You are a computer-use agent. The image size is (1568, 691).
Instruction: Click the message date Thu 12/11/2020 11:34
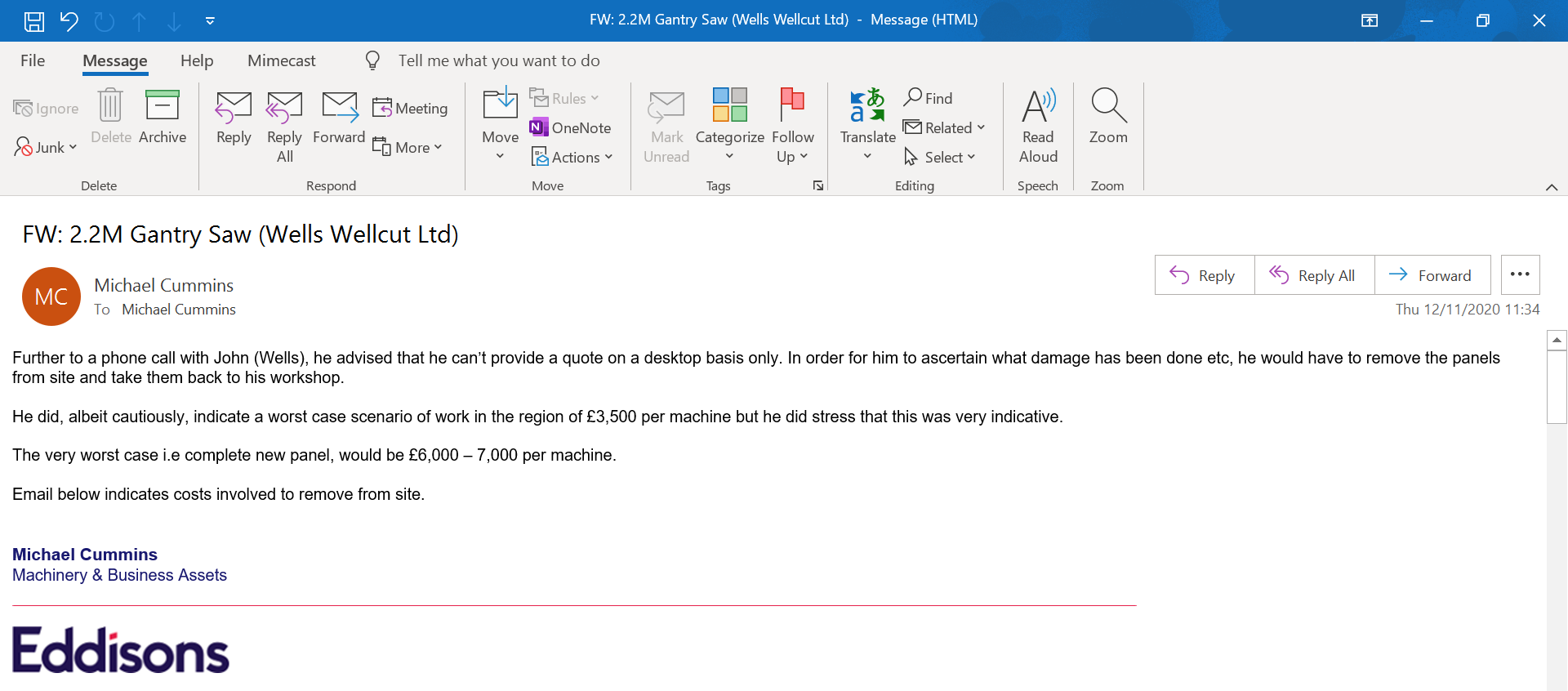pos(1467,310)
